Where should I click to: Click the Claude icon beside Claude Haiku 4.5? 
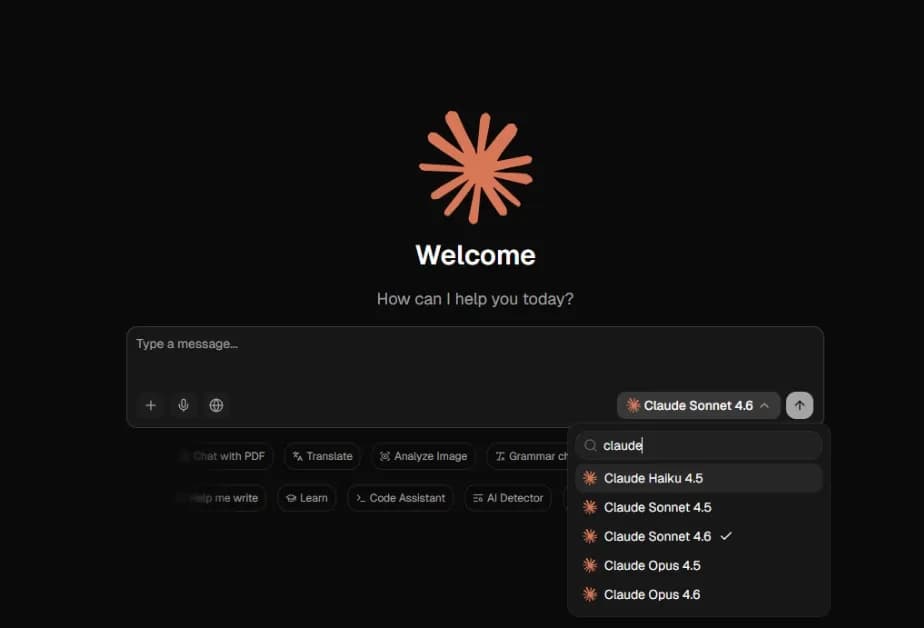tap(588, 478)
